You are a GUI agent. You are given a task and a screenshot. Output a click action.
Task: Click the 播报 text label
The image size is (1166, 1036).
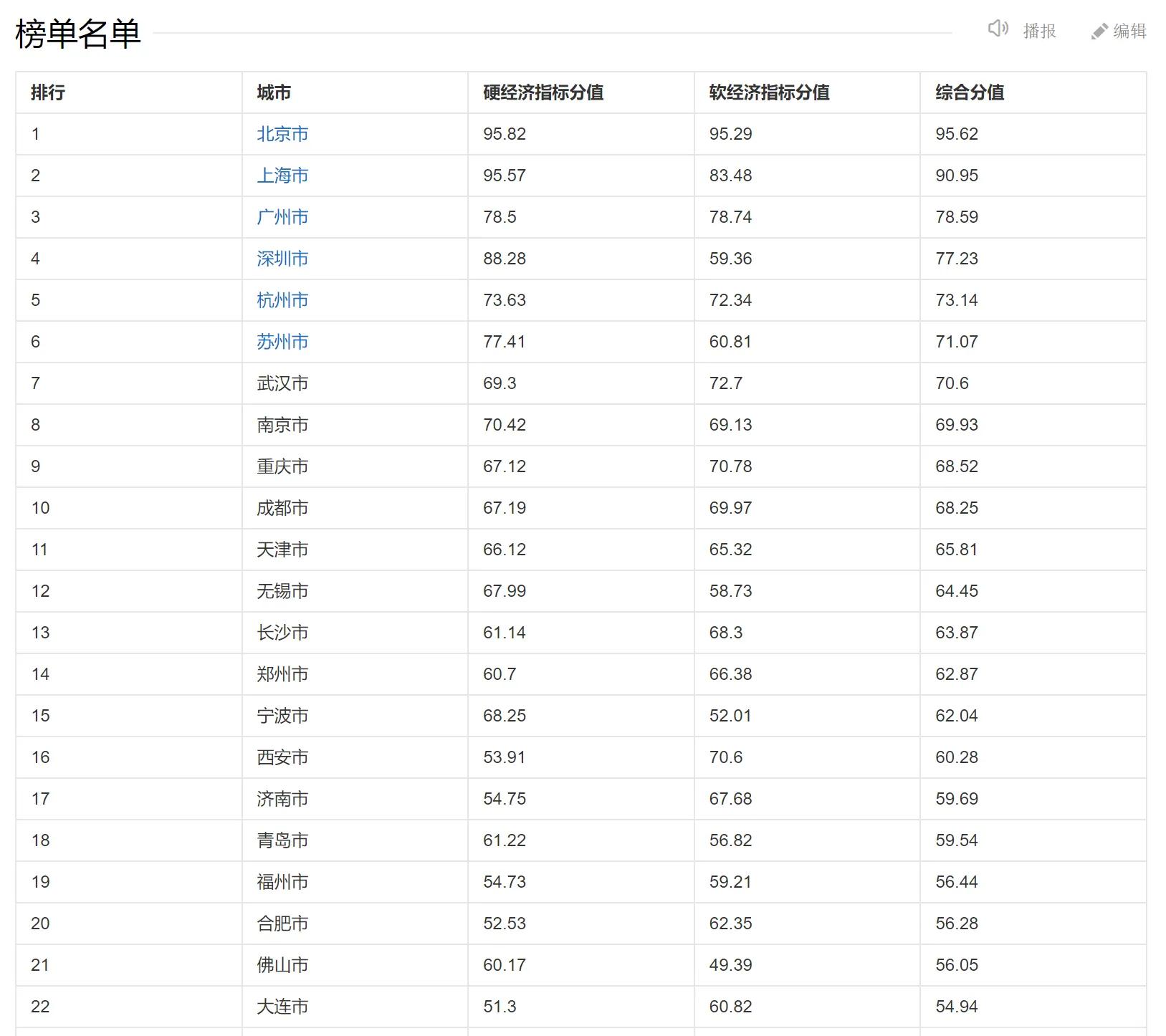1040,31
